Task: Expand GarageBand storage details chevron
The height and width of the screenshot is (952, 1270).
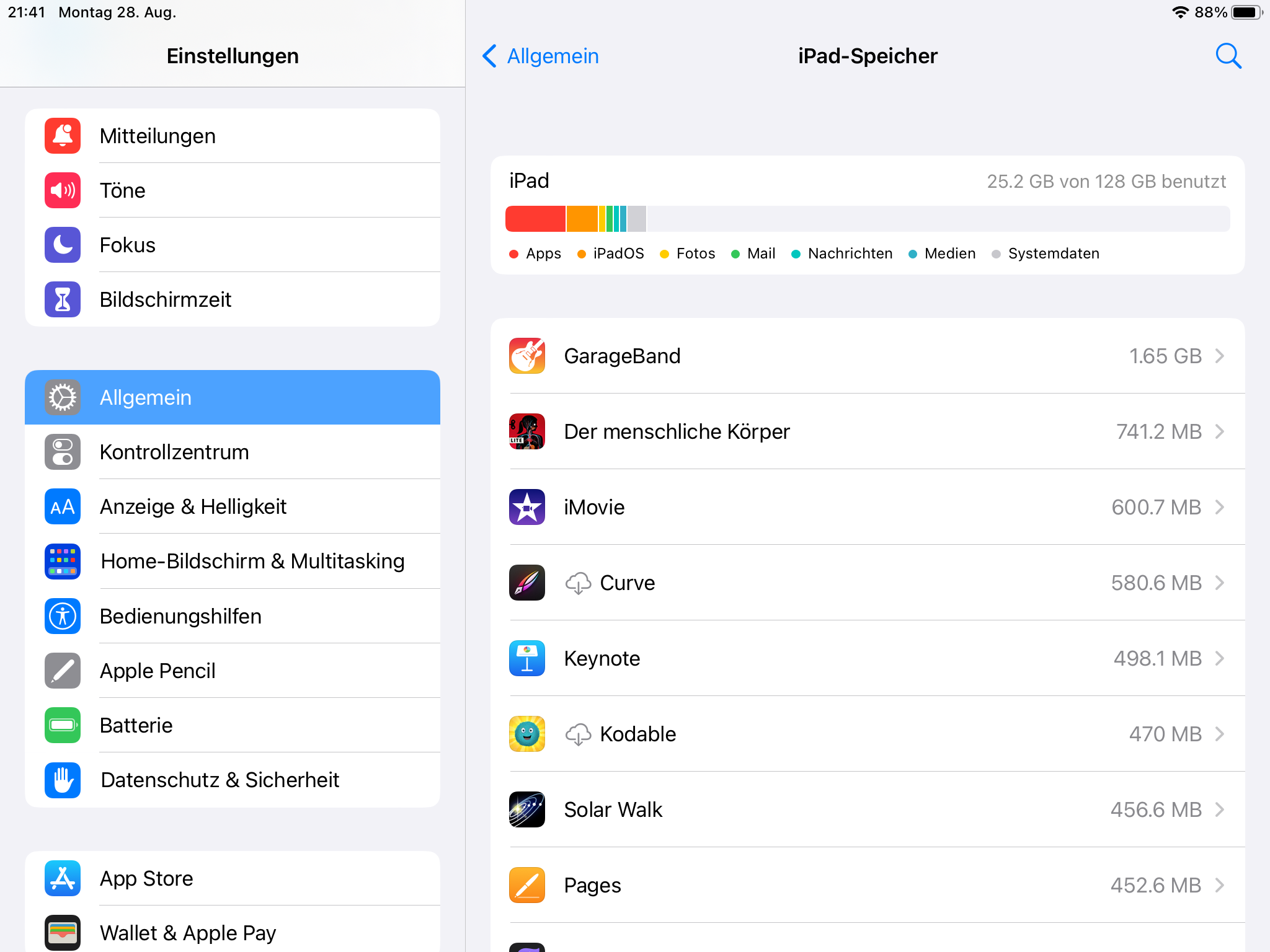Action: (x=1220, y=356)
